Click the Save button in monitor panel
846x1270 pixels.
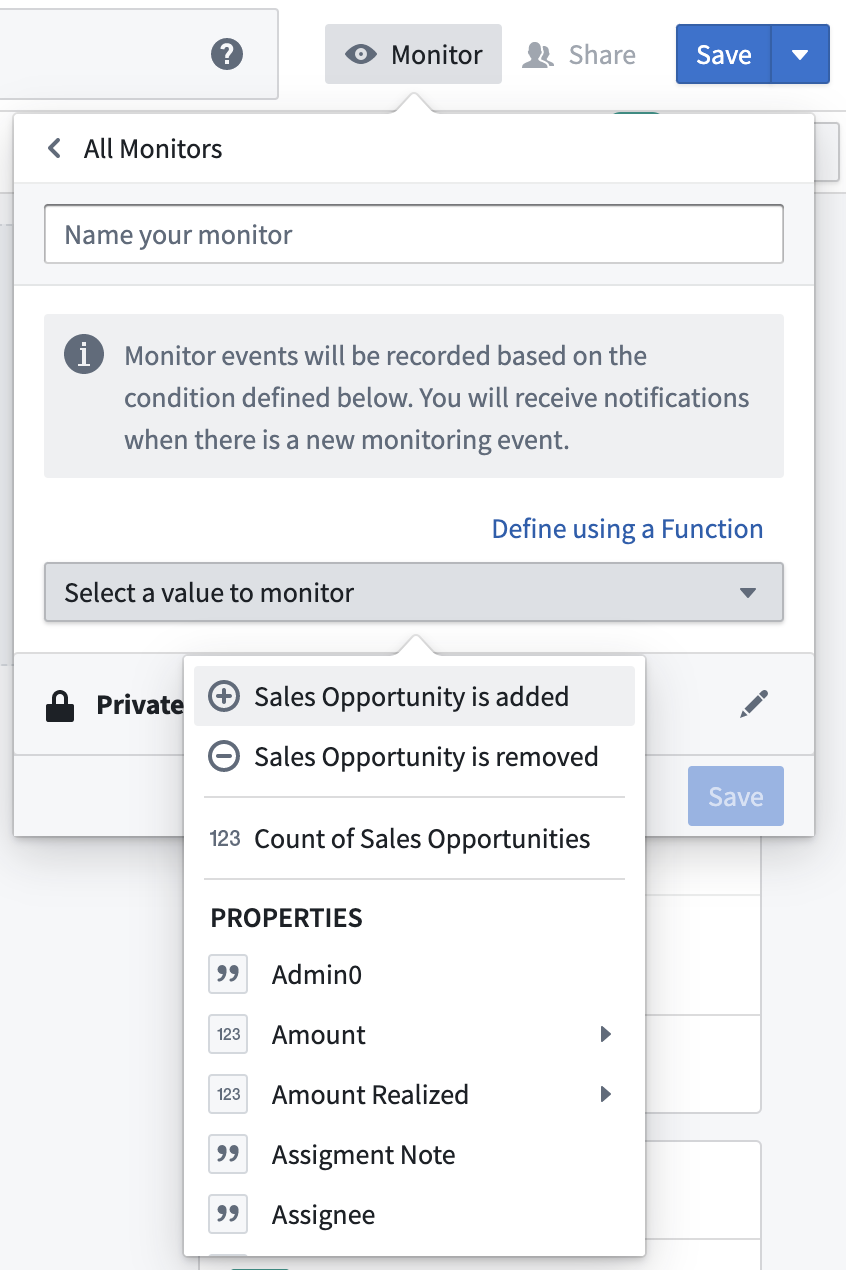tap(735, 796)
